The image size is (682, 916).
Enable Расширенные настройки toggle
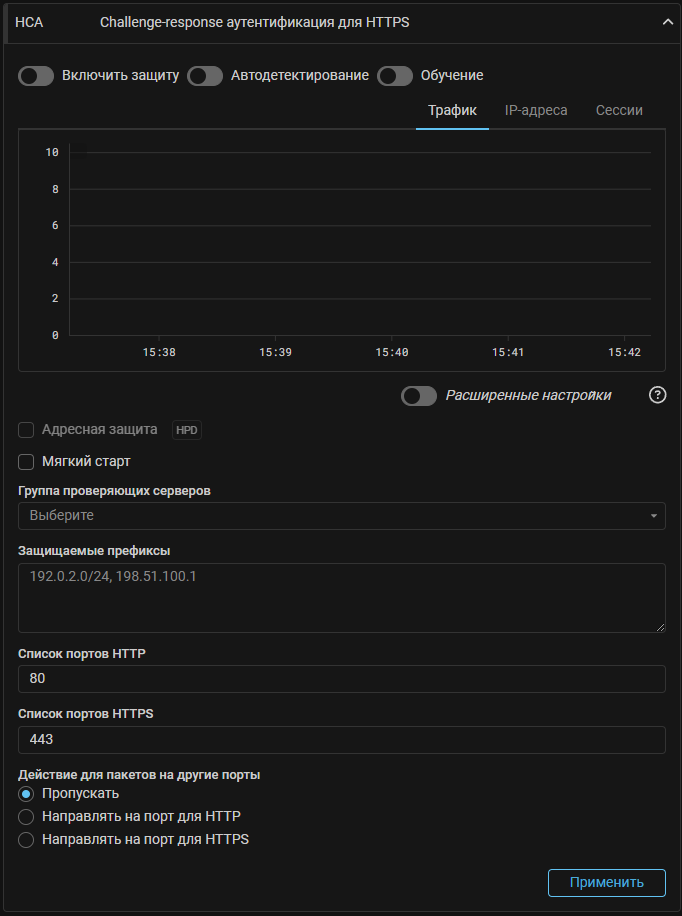419,396
